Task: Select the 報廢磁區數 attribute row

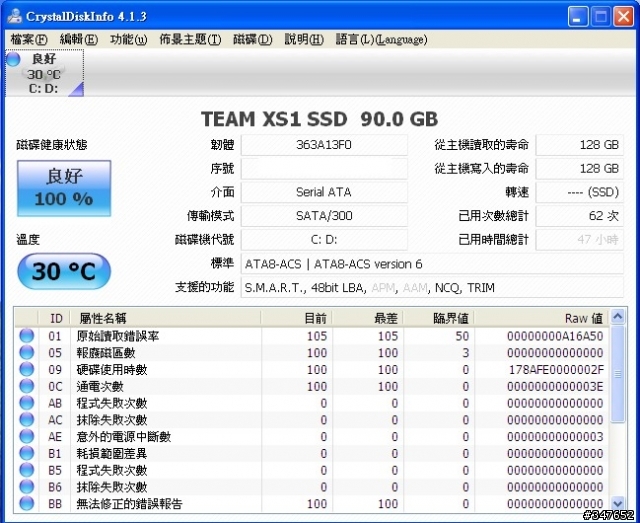Action: point(312,353)
